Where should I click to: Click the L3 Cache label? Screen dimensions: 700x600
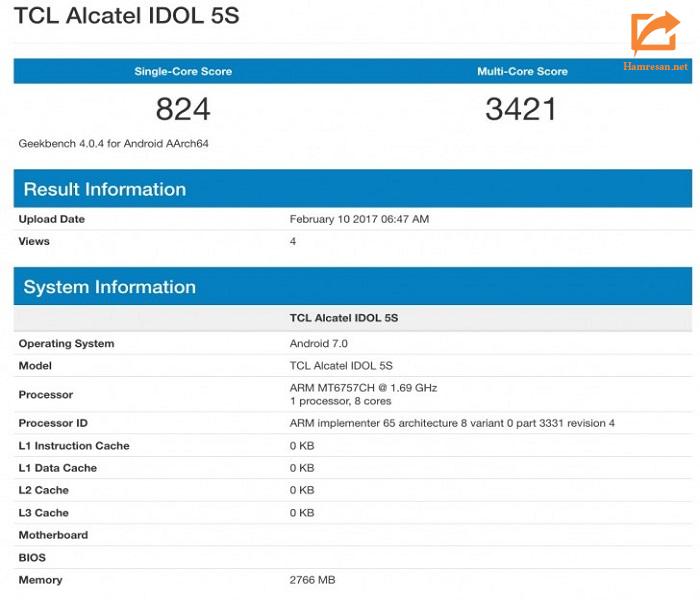pos(44,512)
